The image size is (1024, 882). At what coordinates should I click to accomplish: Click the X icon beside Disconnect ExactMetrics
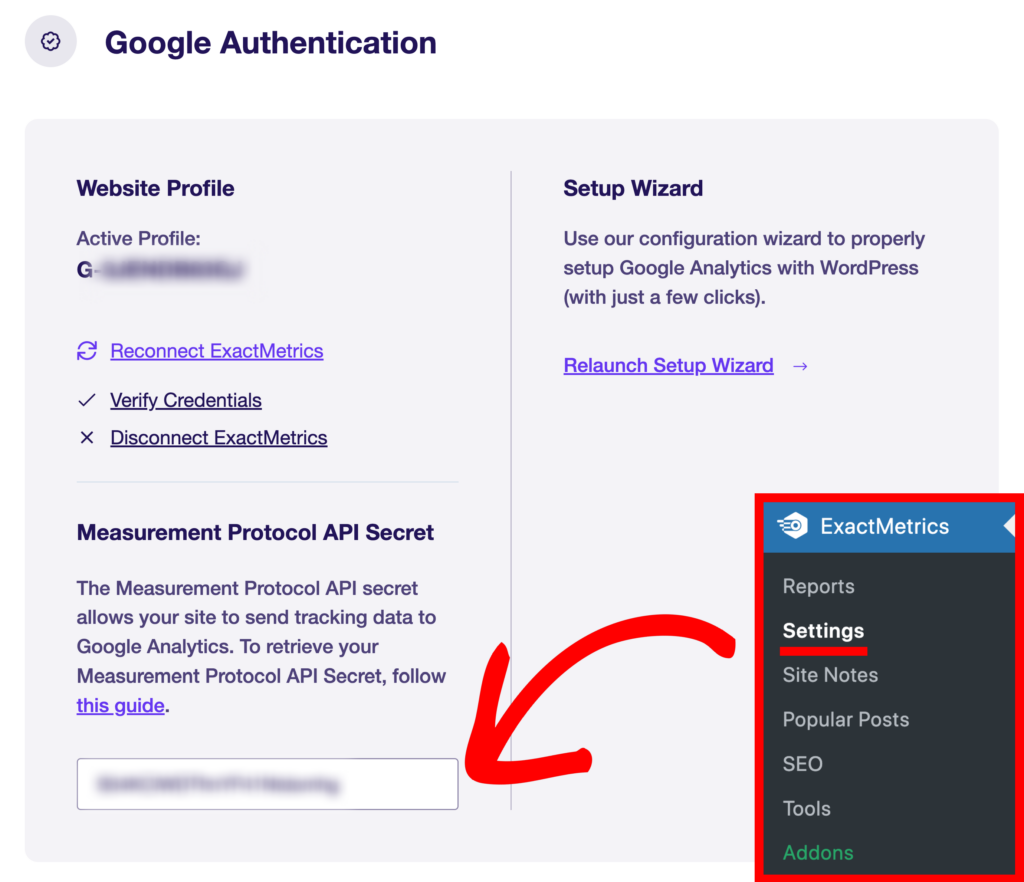click(x=87, y=437)
